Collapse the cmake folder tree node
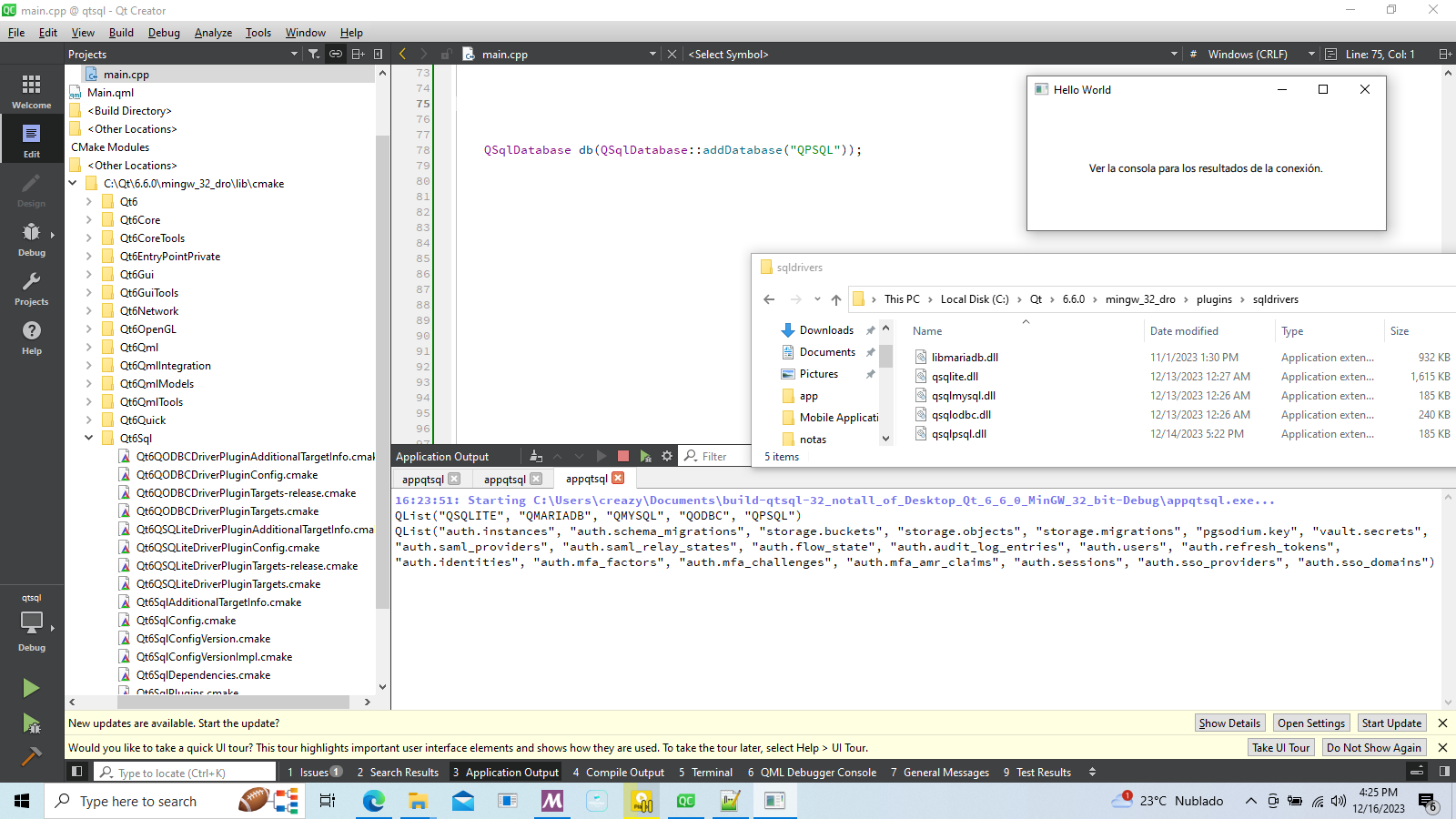This screenshot has width=1456, height=819. tap(73, 183)
